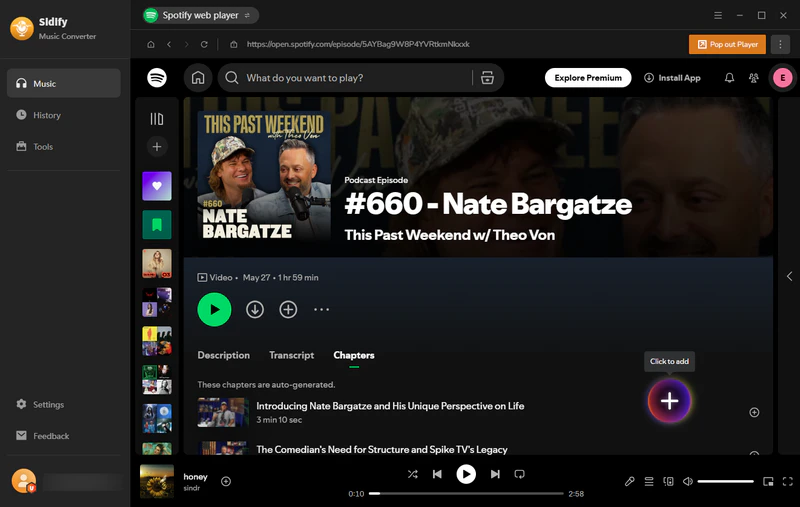Image resolution: width=800 pixels, height=507 pixels.
Task: Switch to the Description tab
Action: click(223, 355)
